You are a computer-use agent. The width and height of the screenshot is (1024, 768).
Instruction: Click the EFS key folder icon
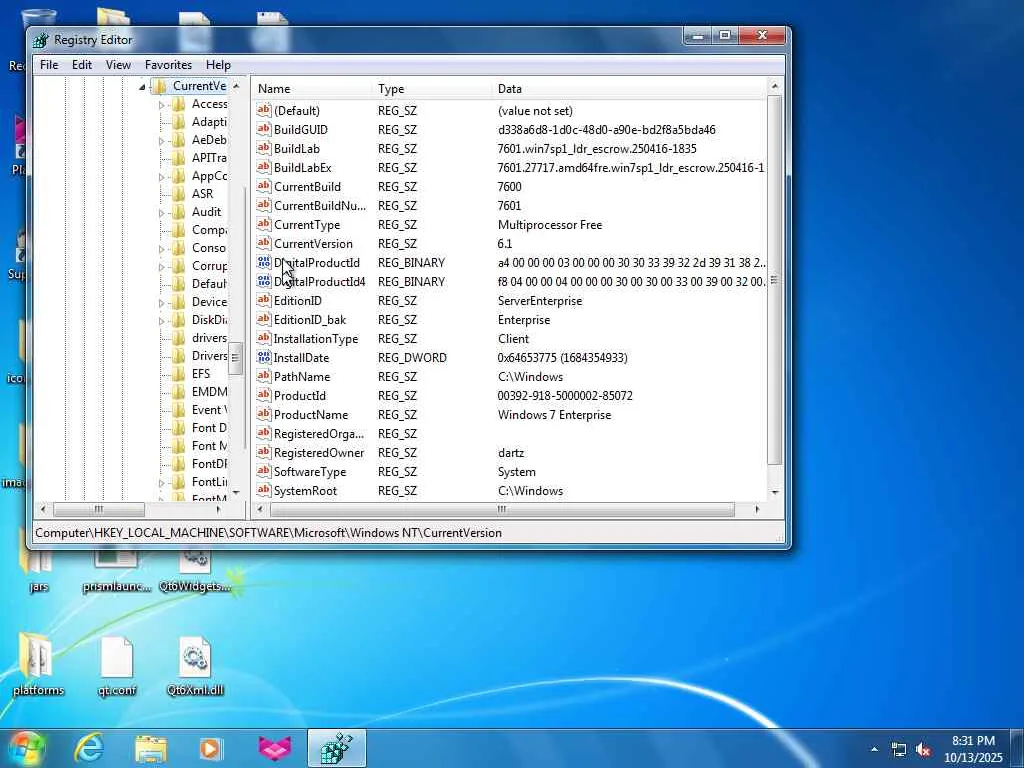coord(178,374)
